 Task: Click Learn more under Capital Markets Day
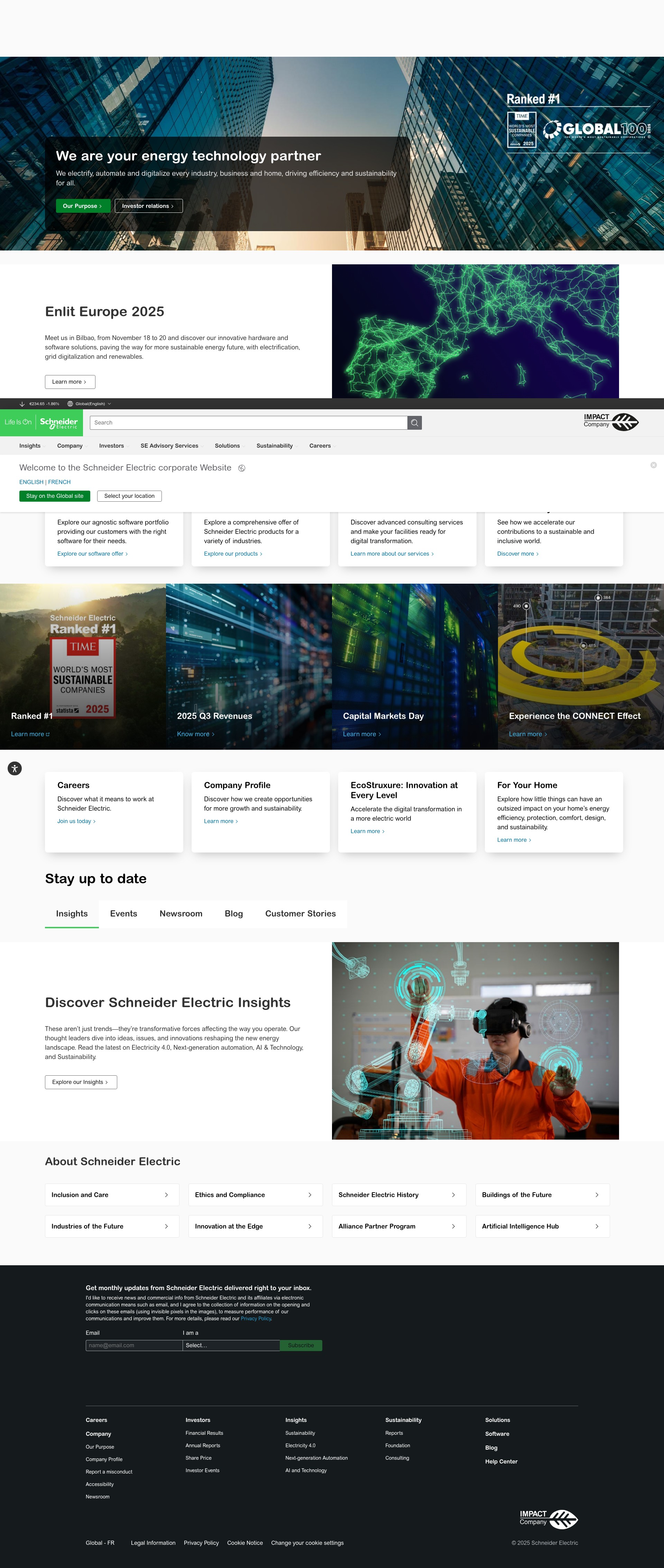[362, 734]
